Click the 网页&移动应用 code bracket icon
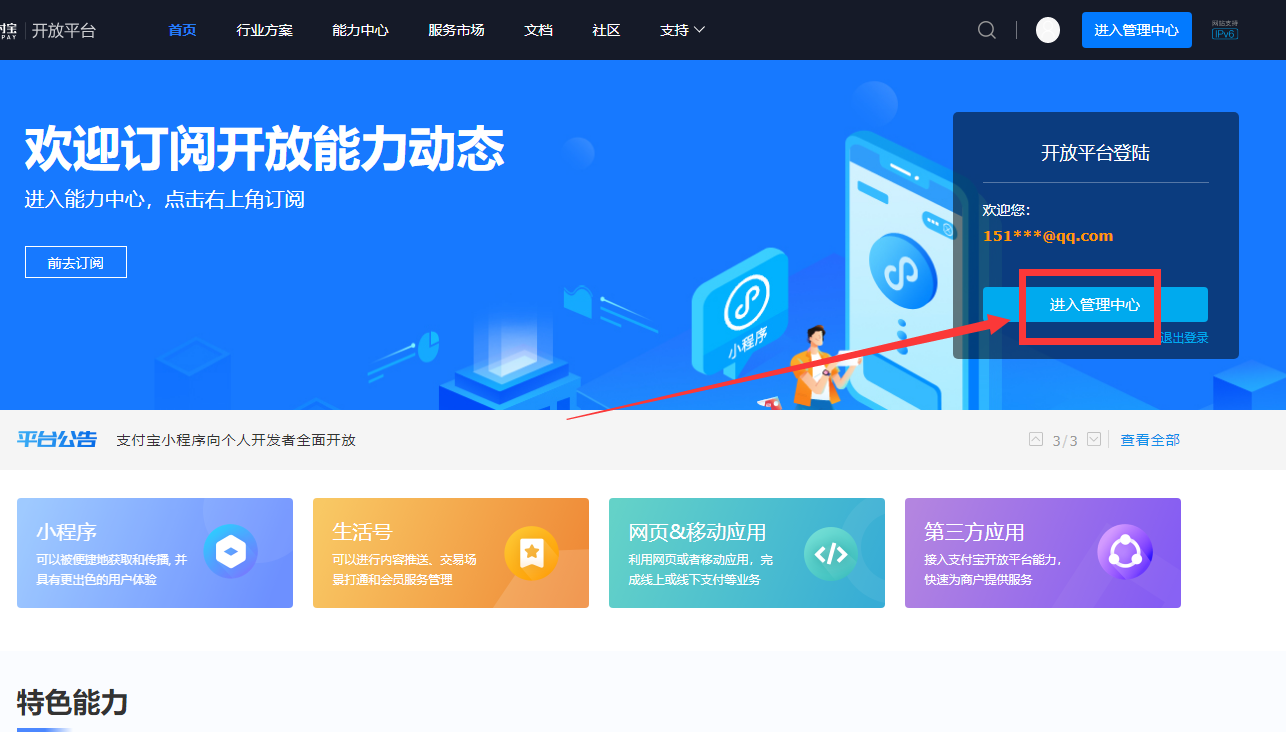Screen dimensions: 1286x732 click(x=831, y=552)
